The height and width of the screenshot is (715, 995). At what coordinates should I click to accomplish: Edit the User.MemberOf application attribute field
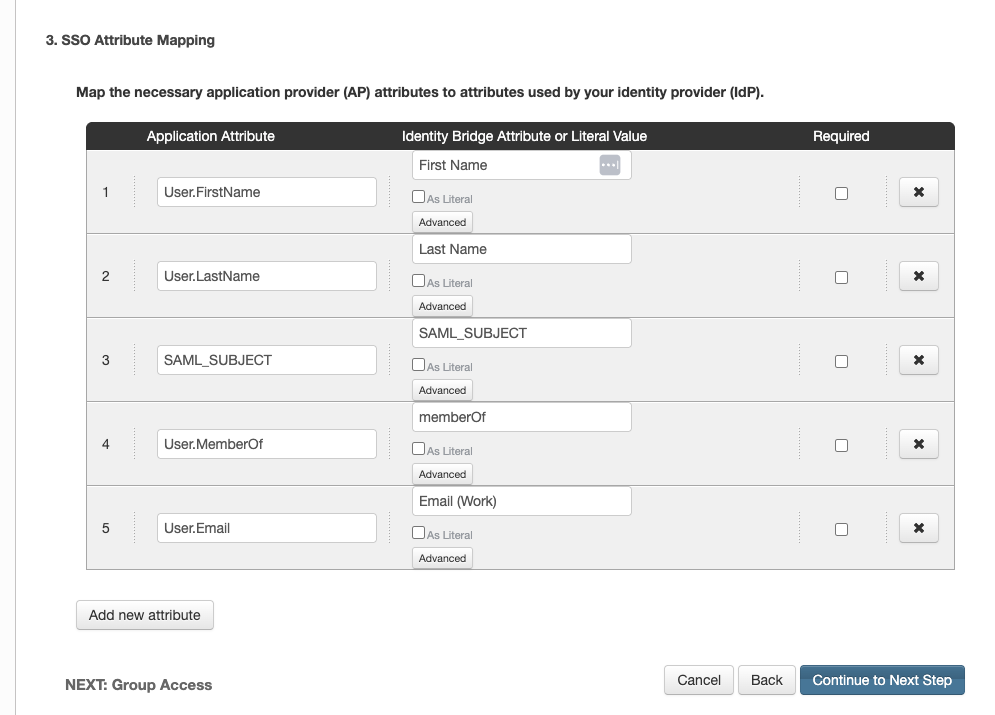click(267, 444)
